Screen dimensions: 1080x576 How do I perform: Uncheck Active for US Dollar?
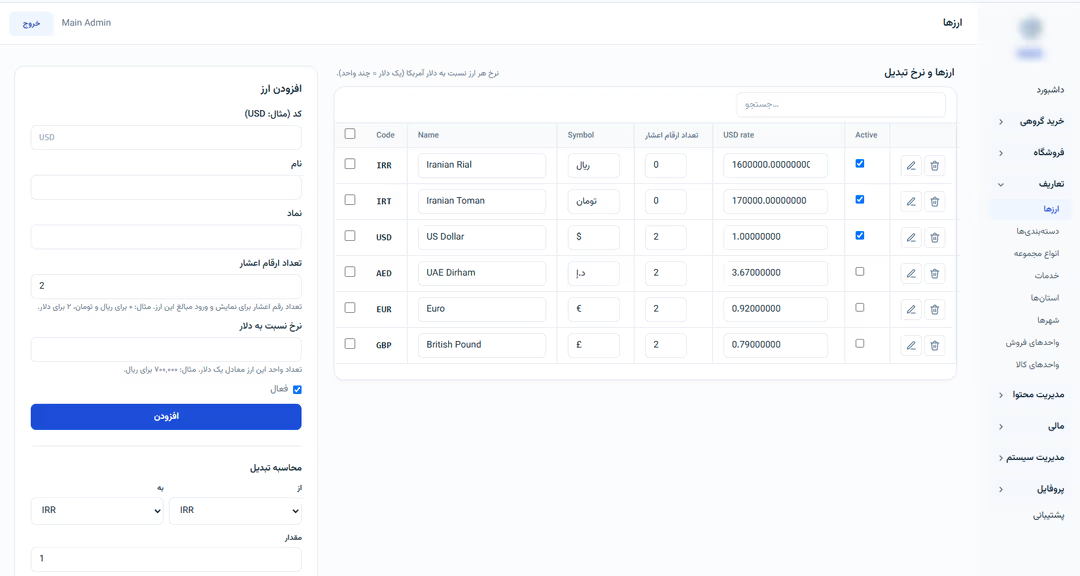[860, 235]
